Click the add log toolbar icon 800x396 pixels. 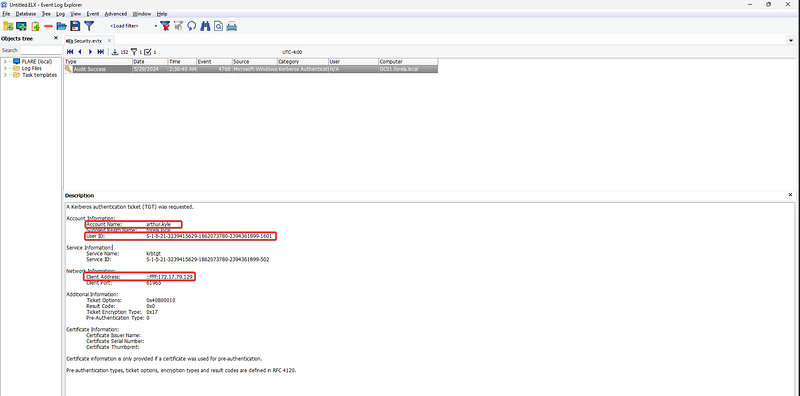point(35,26)
